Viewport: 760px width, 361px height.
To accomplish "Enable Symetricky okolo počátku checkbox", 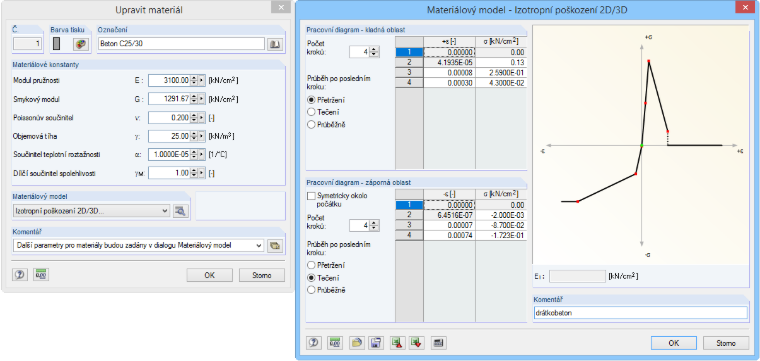I will tap(311, 196).
